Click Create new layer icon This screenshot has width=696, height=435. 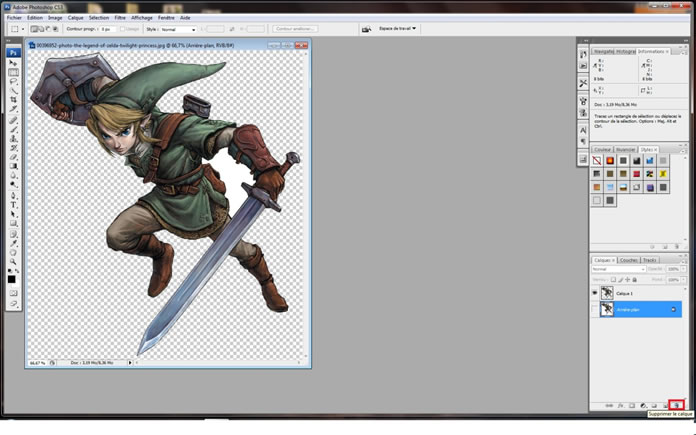coord(665,406)
